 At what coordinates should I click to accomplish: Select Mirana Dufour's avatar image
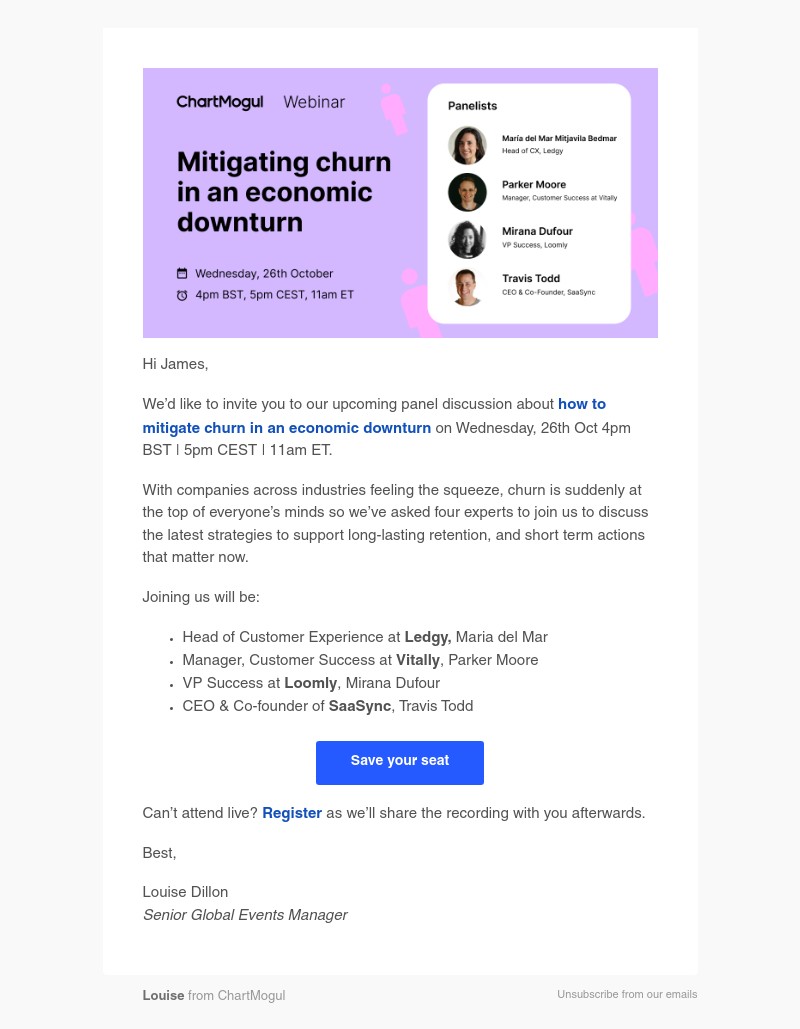tap(467, 239)
